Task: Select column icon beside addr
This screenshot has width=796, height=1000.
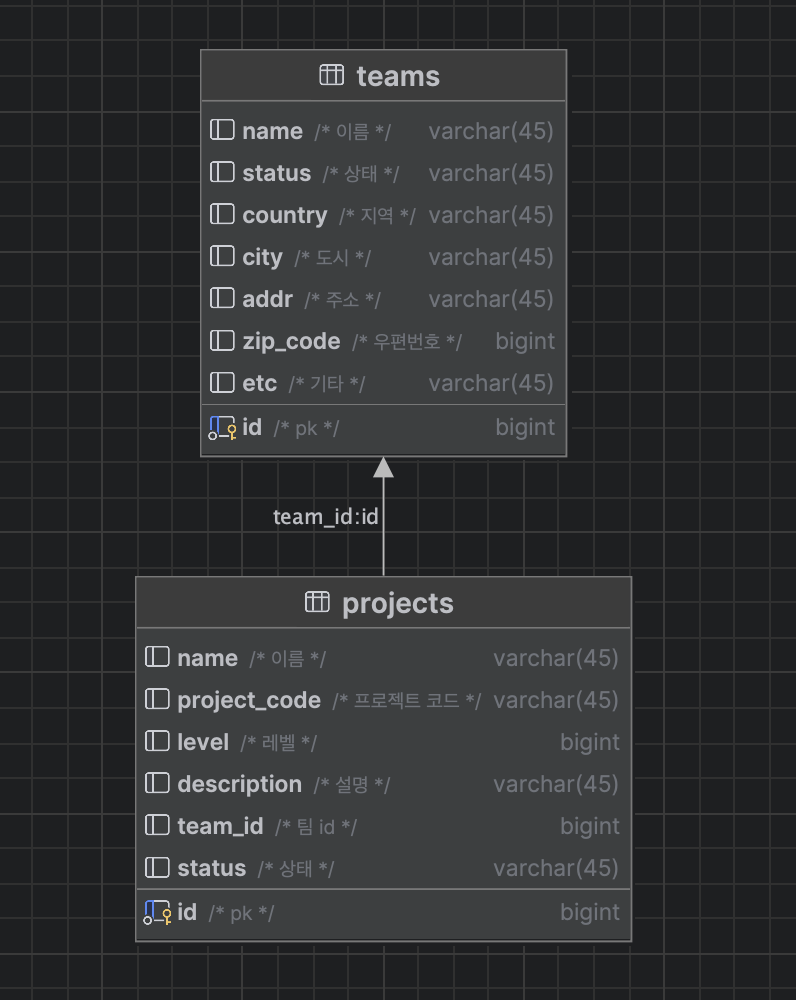Action: pos(222,298)
